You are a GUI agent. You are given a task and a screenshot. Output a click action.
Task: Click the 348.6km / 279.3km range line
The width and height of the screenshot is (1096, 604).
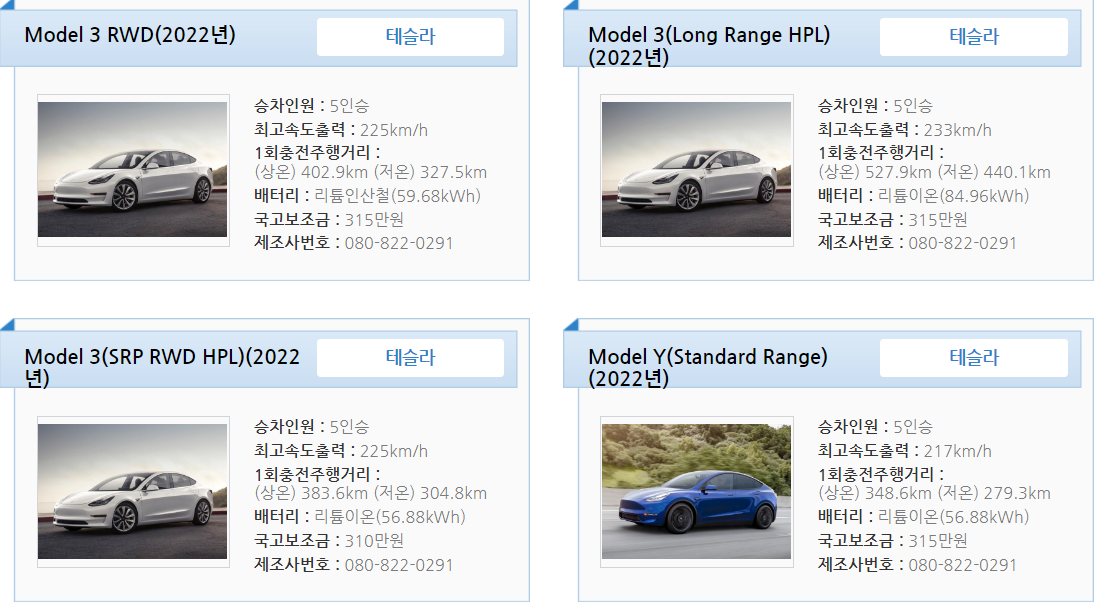point(935,494)
